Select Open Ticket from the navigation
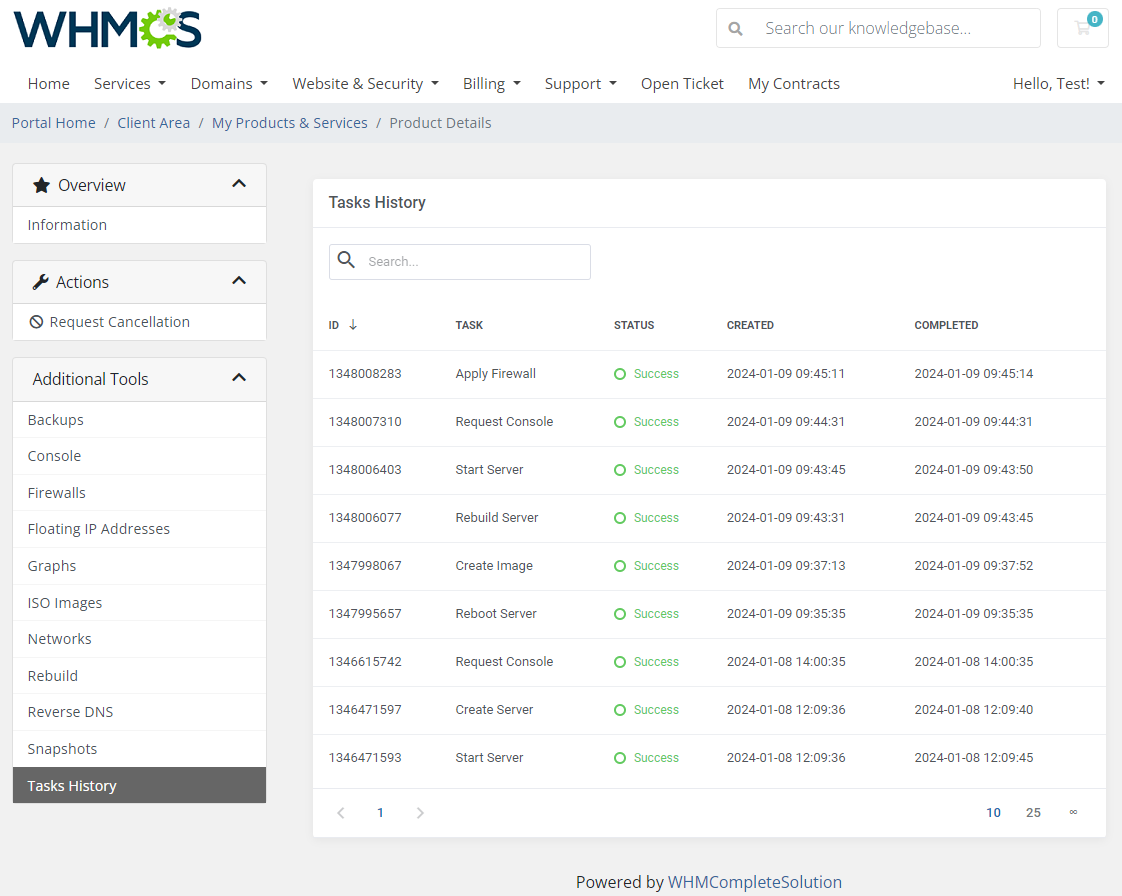 point(682,84)
